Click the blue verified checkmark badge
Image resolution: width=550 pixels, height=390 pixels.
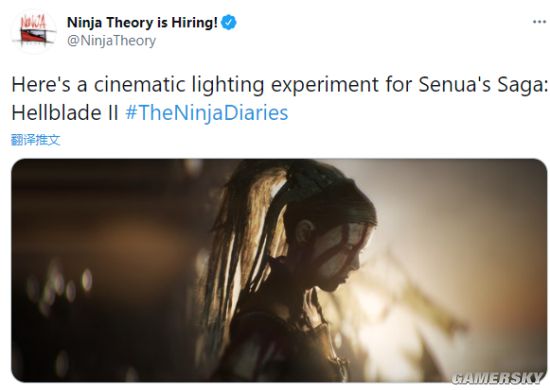(x=229, y=22)
